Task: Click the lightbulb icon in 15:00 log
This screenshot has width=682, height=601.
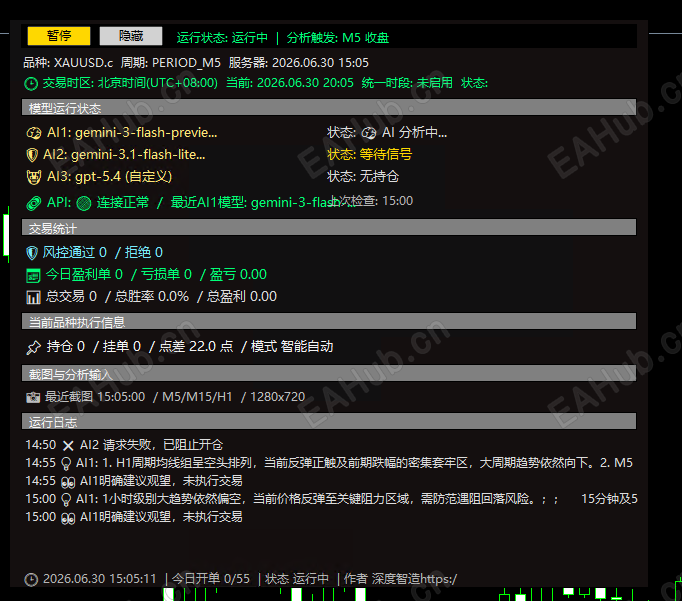Action: (66, 500)
